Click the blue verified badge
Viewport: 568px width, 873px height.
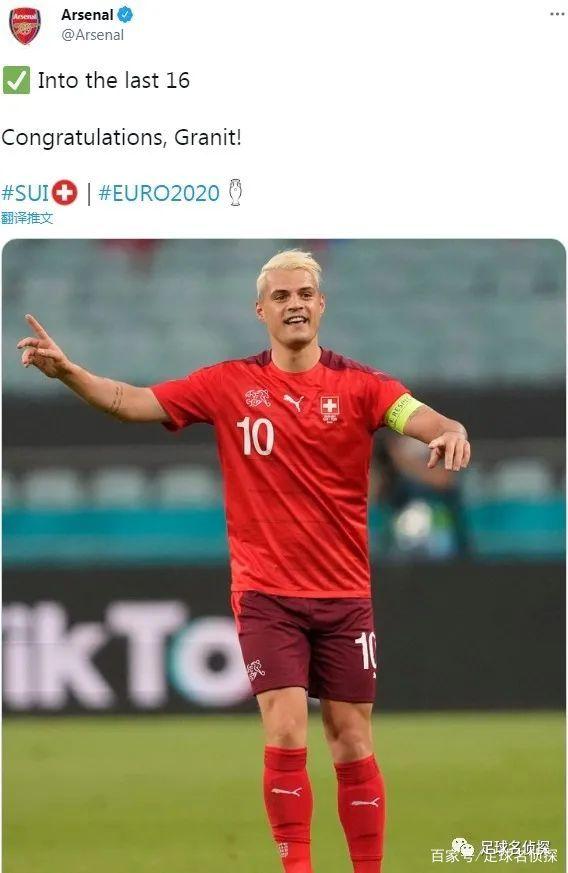point(125,15)
